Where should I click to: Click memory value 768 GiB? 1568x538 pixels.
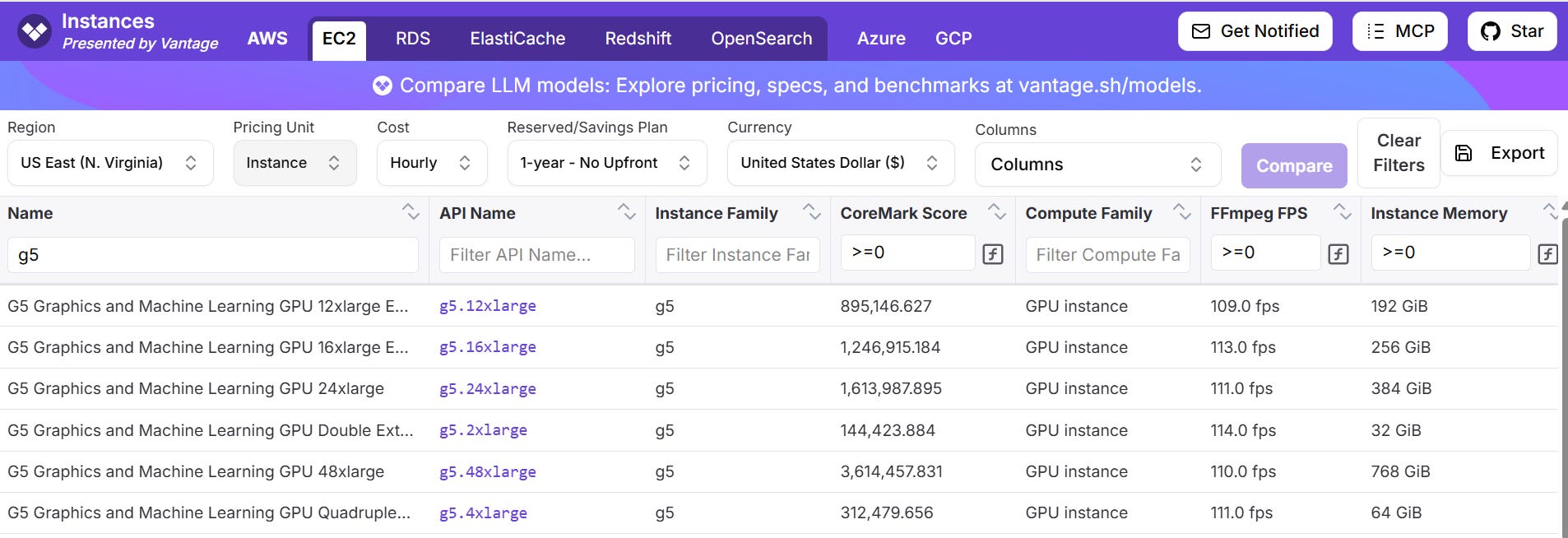tap(1400, 471)
